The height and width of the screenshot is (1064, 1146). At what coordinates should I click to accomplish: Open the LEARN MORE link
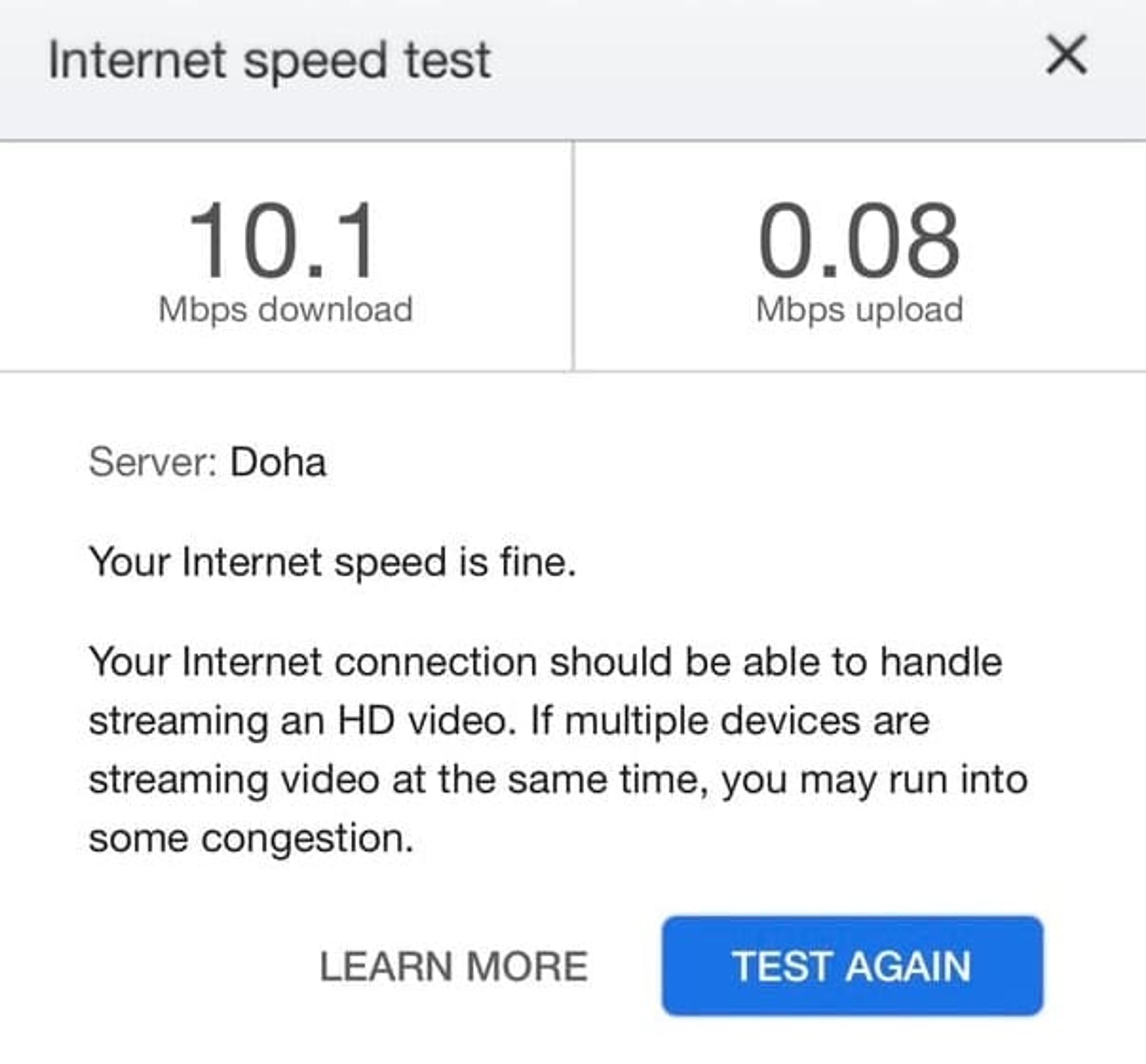point(454,966)
